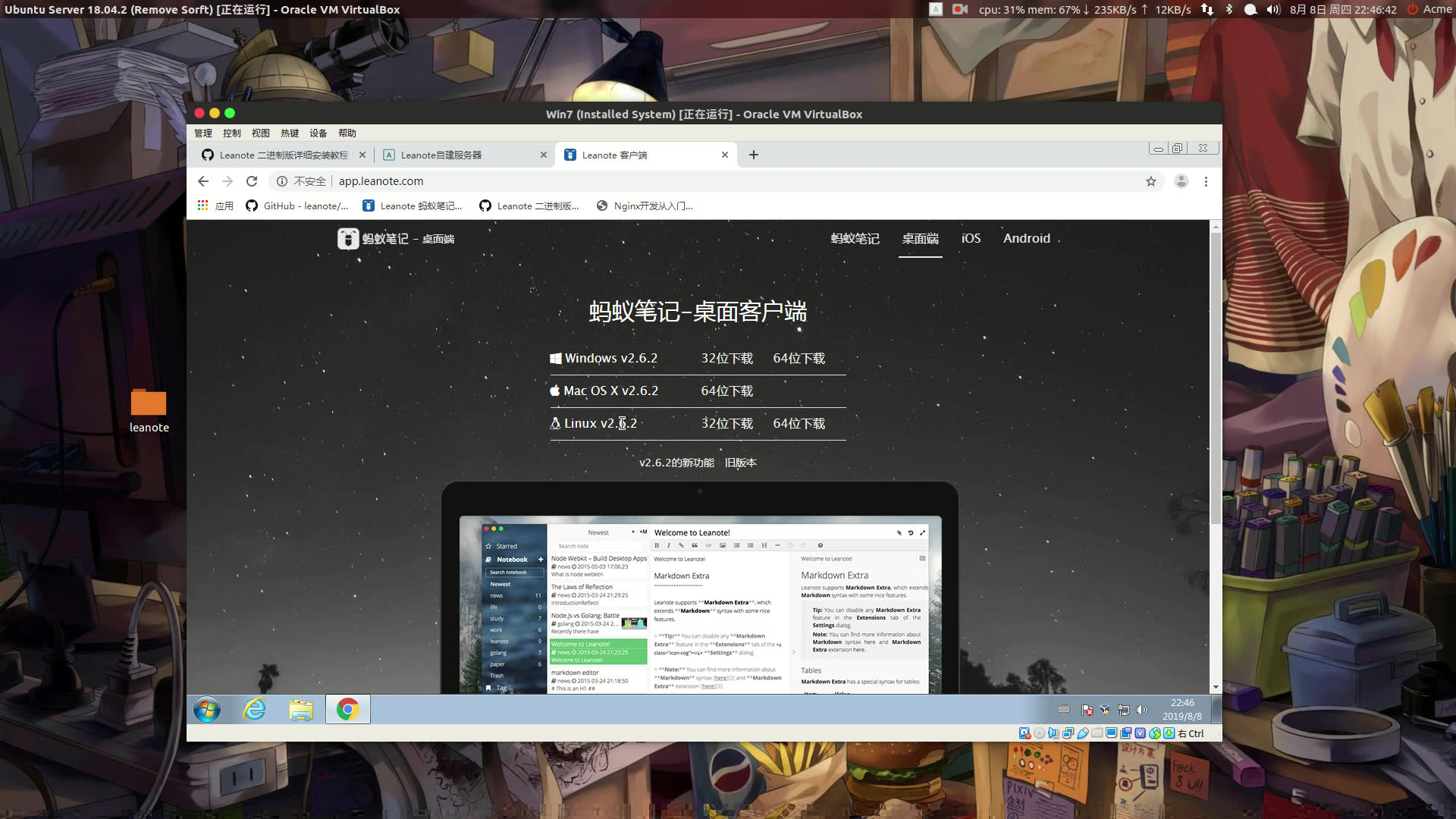Open the 控制 menu in VirtualBox

pos(232,133)
